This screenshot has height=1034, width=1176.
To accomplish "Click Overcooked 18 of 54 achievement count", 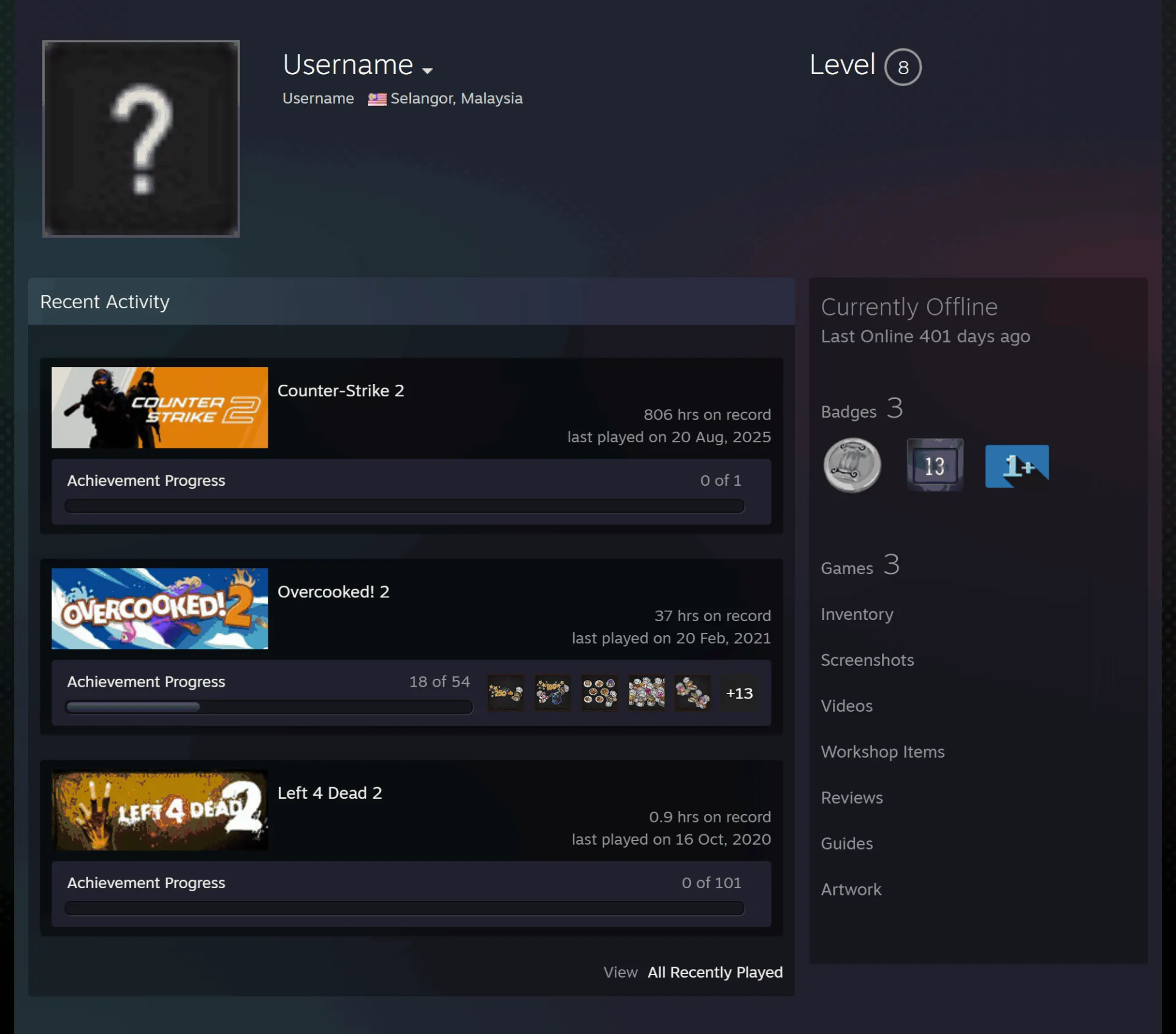I will pyautogui.click(x=439, y=681).
